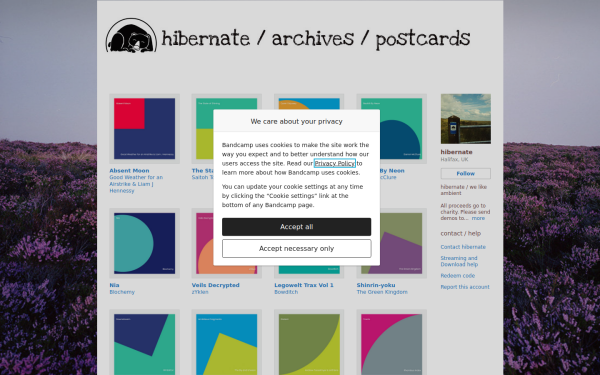Click the Redeem code link

tap(458, 276)
